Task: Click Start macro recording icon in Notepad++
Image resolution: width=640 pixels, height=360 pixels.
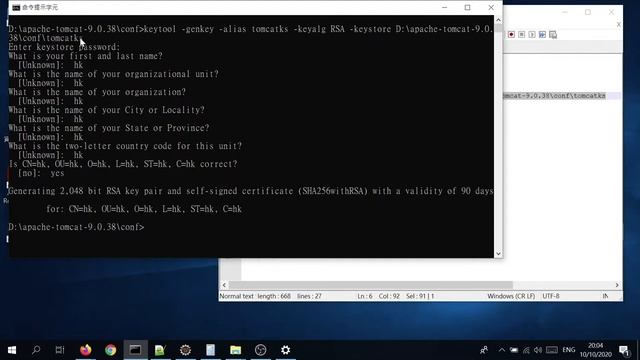Action: (x=511, y=35)
